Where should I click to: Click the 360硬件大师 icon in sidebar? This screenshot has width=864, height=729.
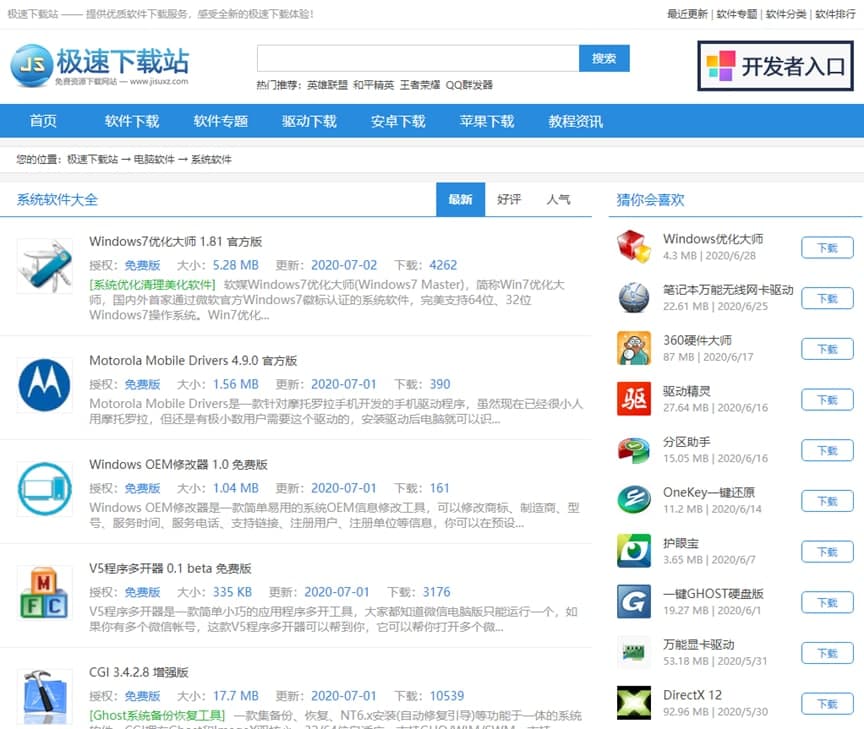pos(634,348)
